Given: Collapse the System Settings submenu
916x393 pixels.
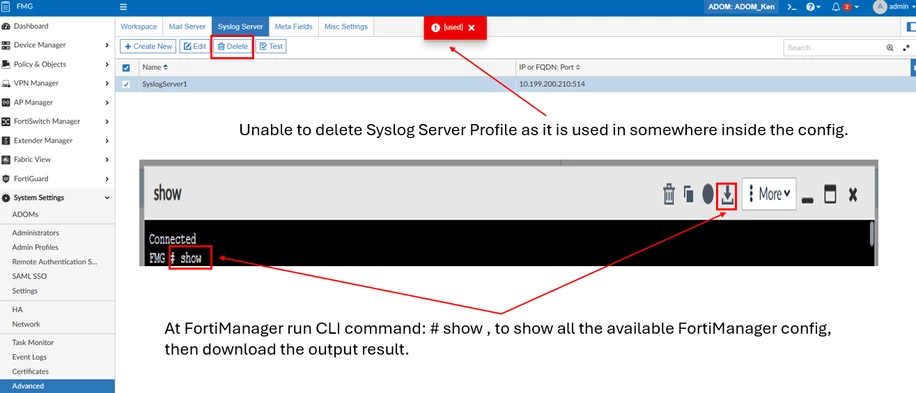Looking at the screenshot, I should pos(107,198).
